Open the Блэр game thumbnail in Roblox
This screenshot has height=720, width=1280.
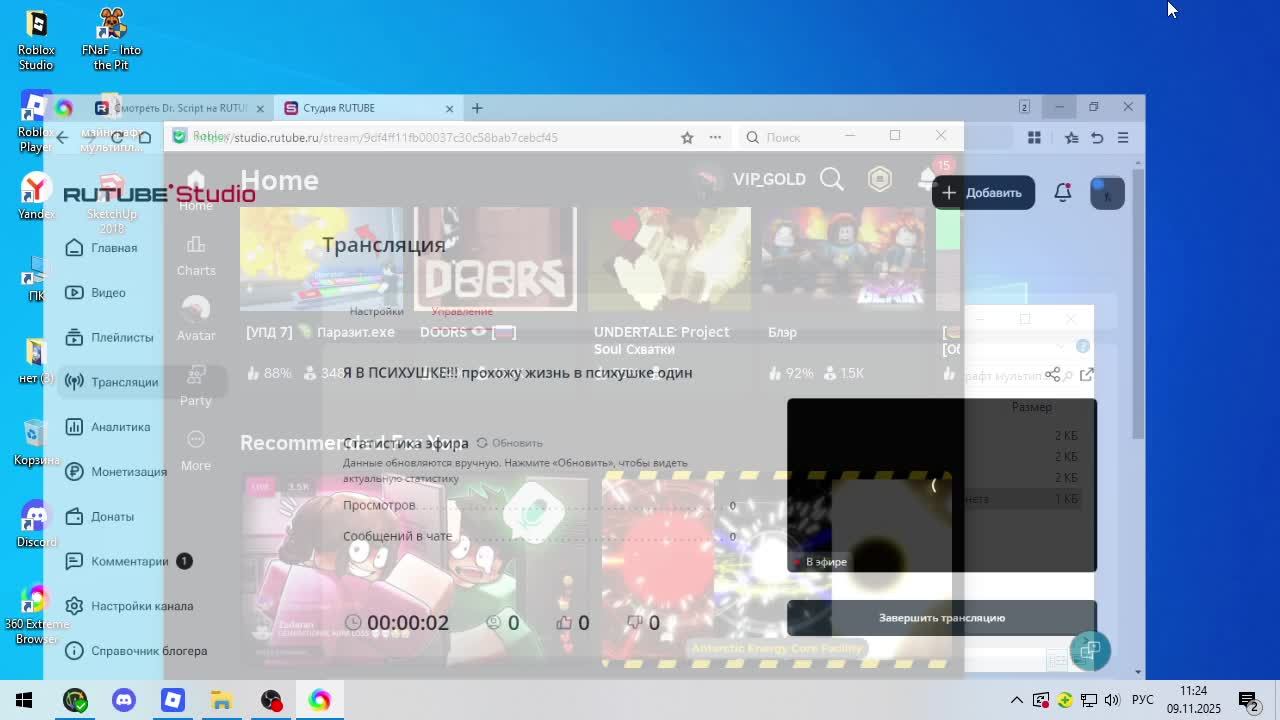click(843, 258)
